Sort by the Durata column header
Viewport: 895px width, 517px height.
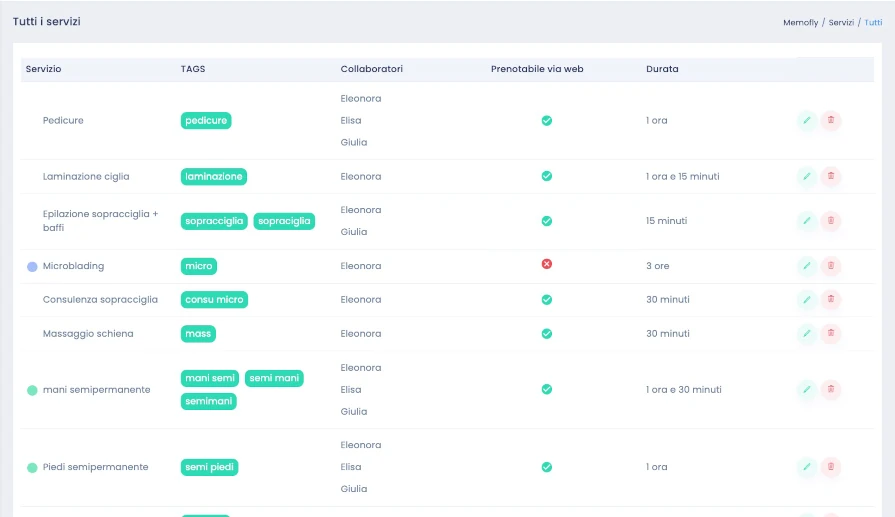coord(662,70)
